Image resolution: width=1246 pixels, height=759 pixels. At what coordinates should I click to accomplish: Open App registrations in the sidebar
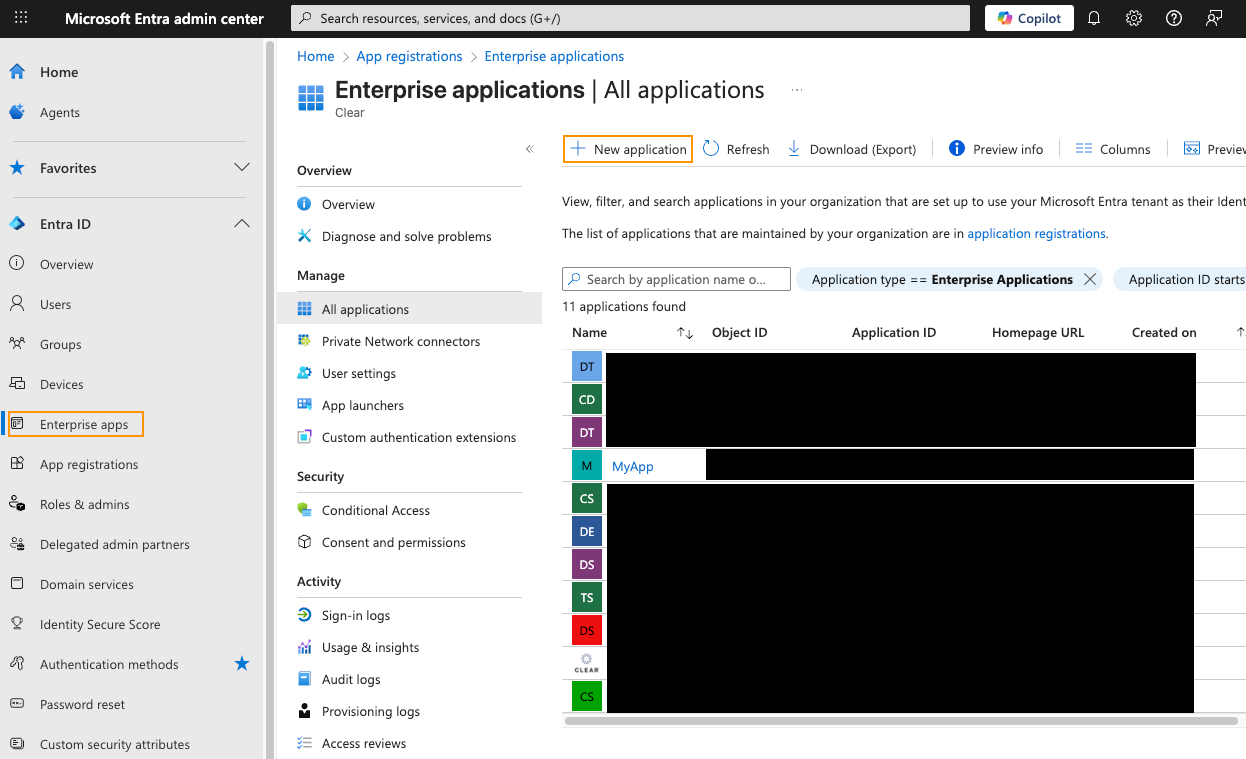89,464
